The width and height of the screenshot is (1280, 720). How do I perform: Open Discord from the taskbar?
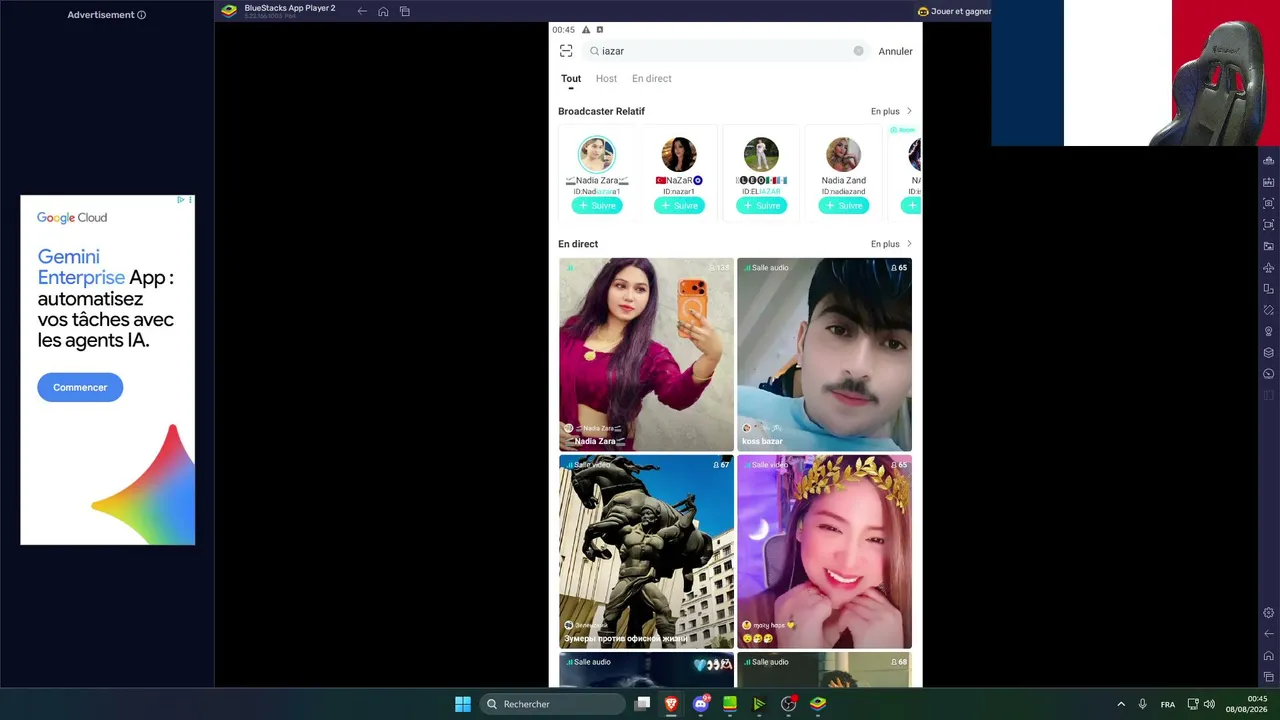pyautogui.click(x=701, y=704)
